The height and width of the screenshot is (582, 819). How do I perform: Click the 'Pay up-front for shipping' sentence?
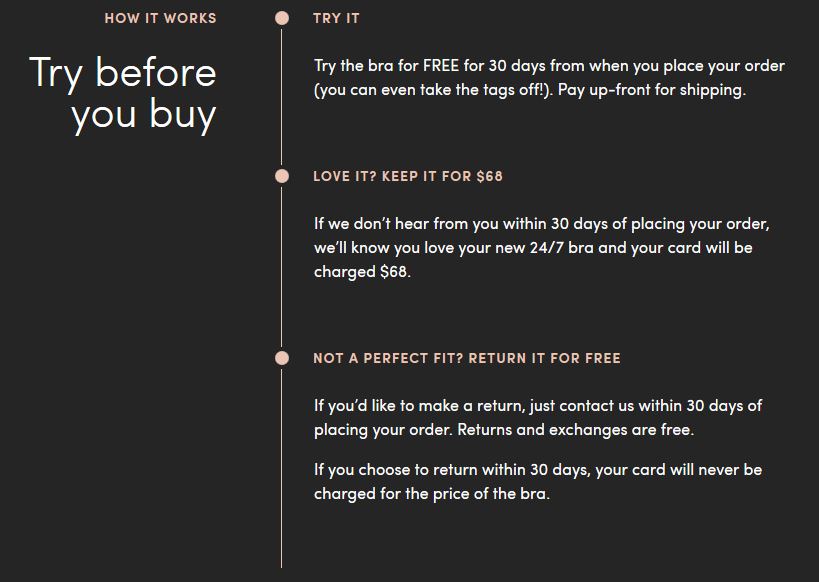tap(651, 90)
